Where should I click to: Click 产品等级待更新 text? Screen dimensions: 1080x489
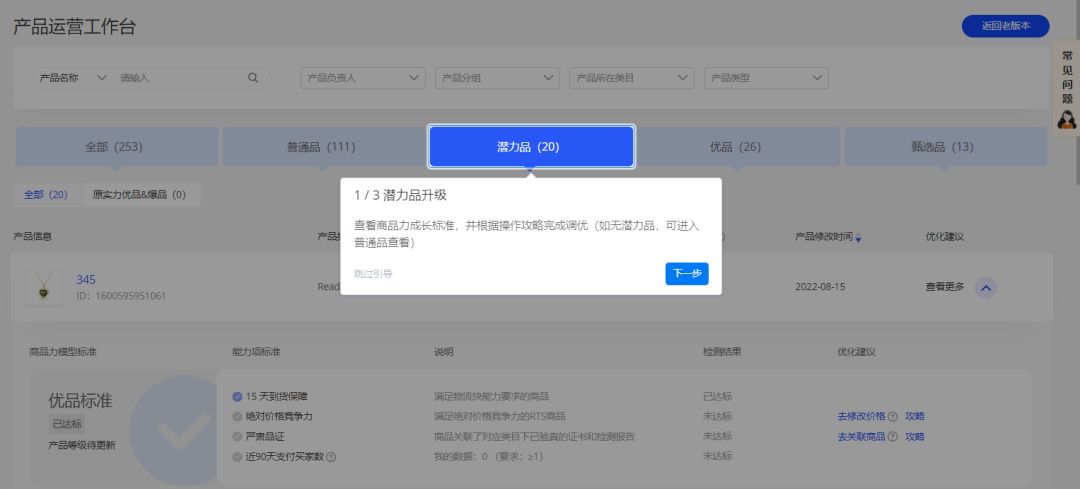(x=82, y=445)
